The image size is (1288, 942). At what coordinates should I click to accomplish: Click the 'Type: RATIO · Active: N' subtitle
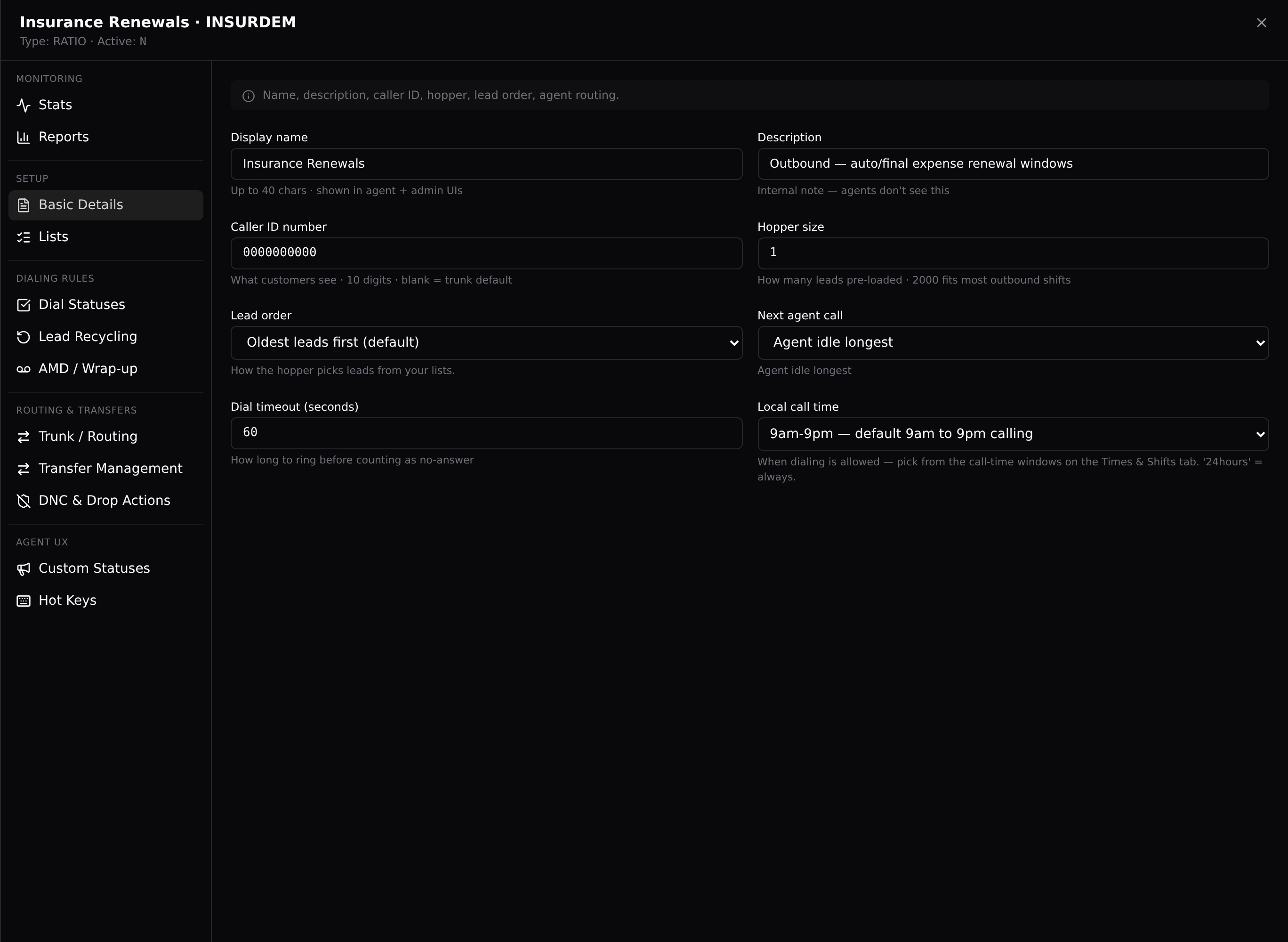(x=83, y=41)
